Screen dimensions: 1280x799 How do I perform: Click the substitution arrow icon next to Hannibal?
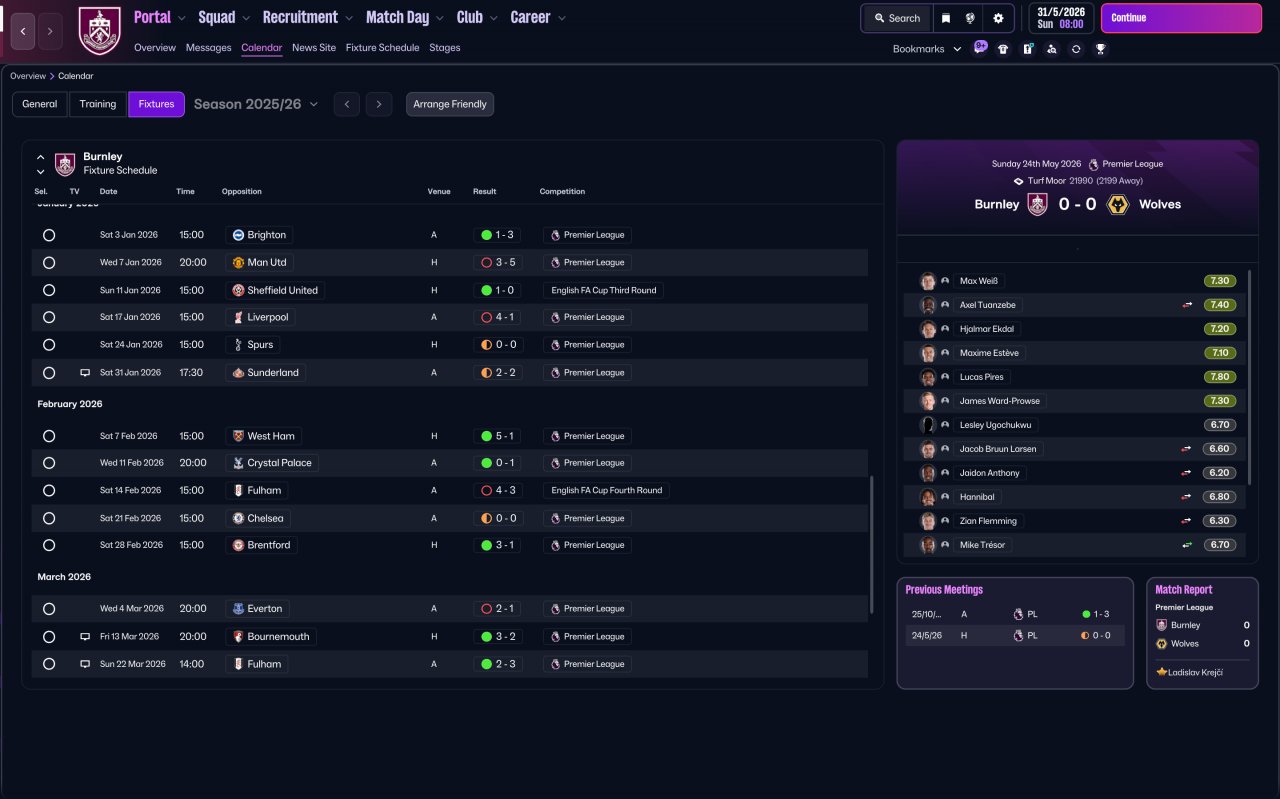(x=1187, y=497)
